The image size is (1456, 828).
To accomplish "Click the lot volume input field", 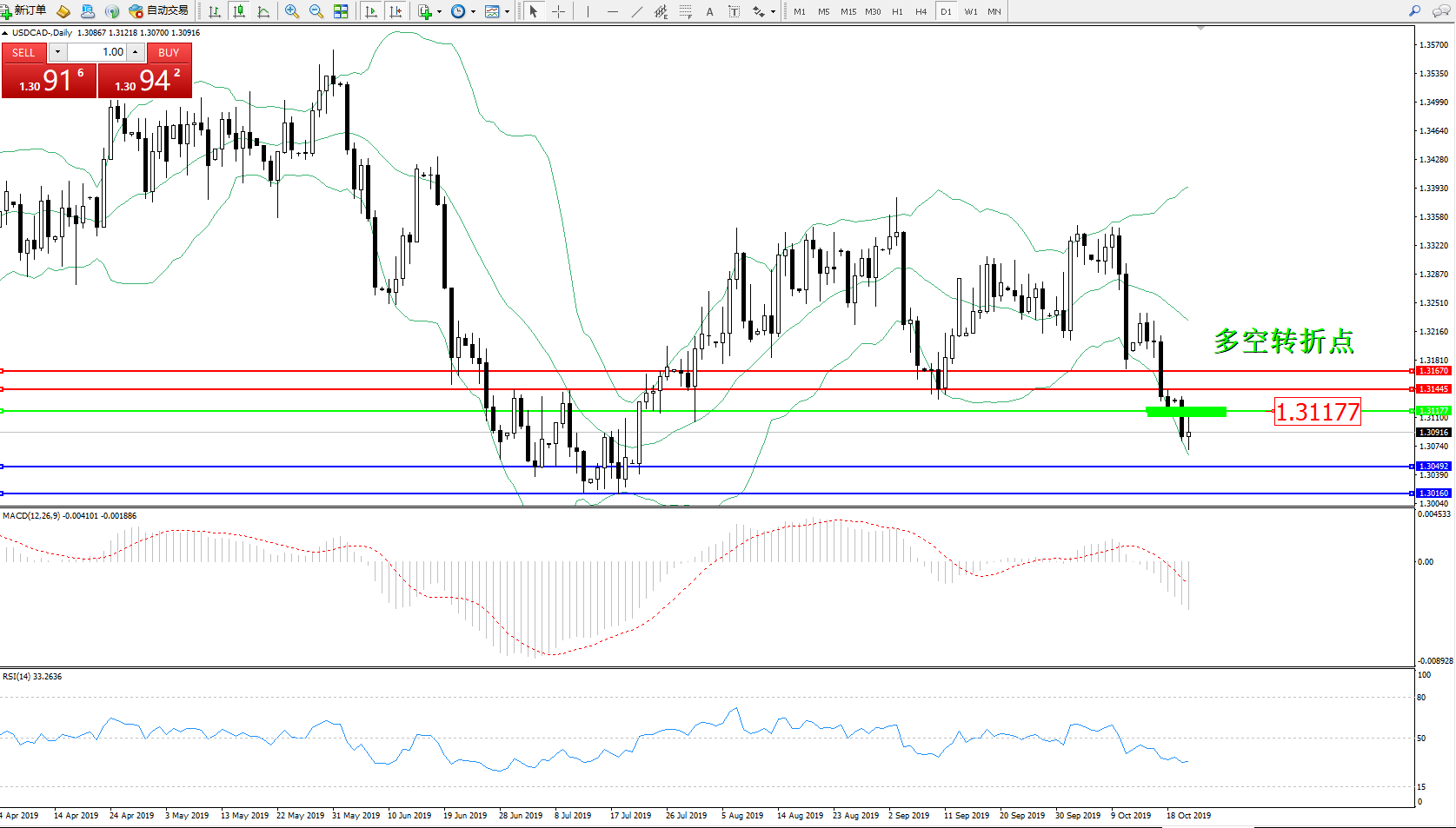I will (x=97, y=52).
